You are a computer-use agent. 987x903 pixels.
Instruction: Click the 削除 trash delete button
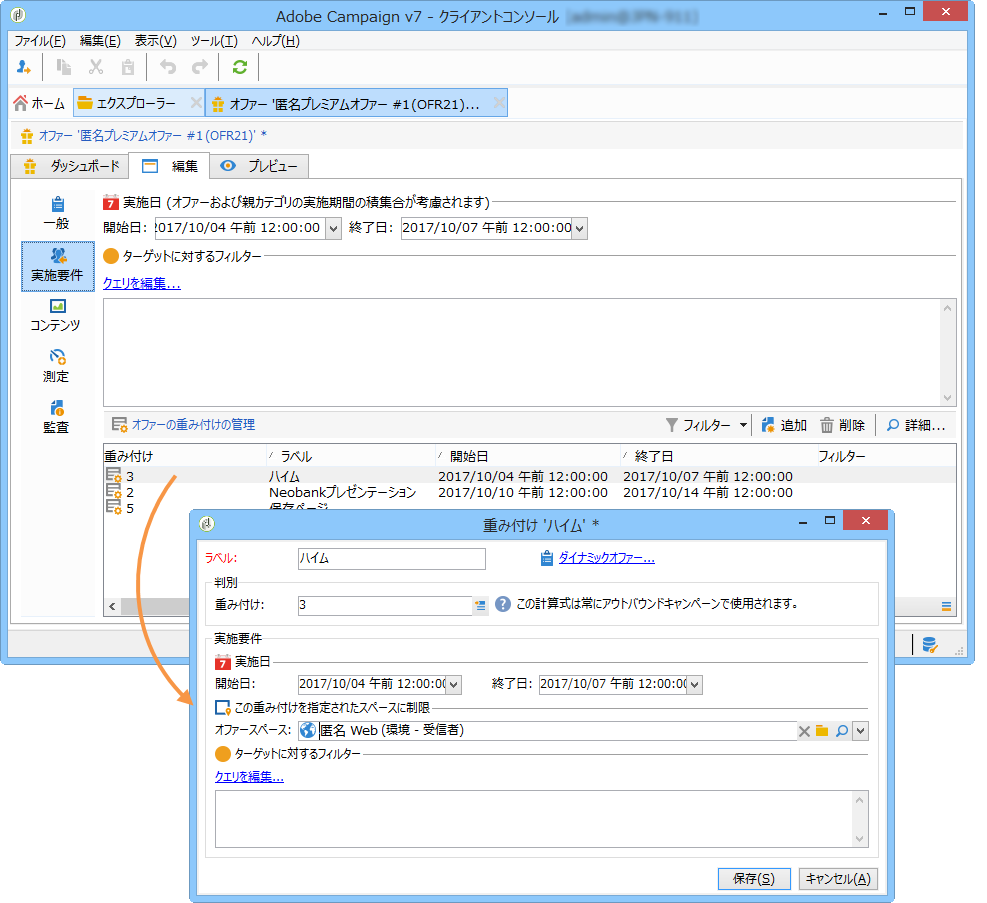pos(842,425)
